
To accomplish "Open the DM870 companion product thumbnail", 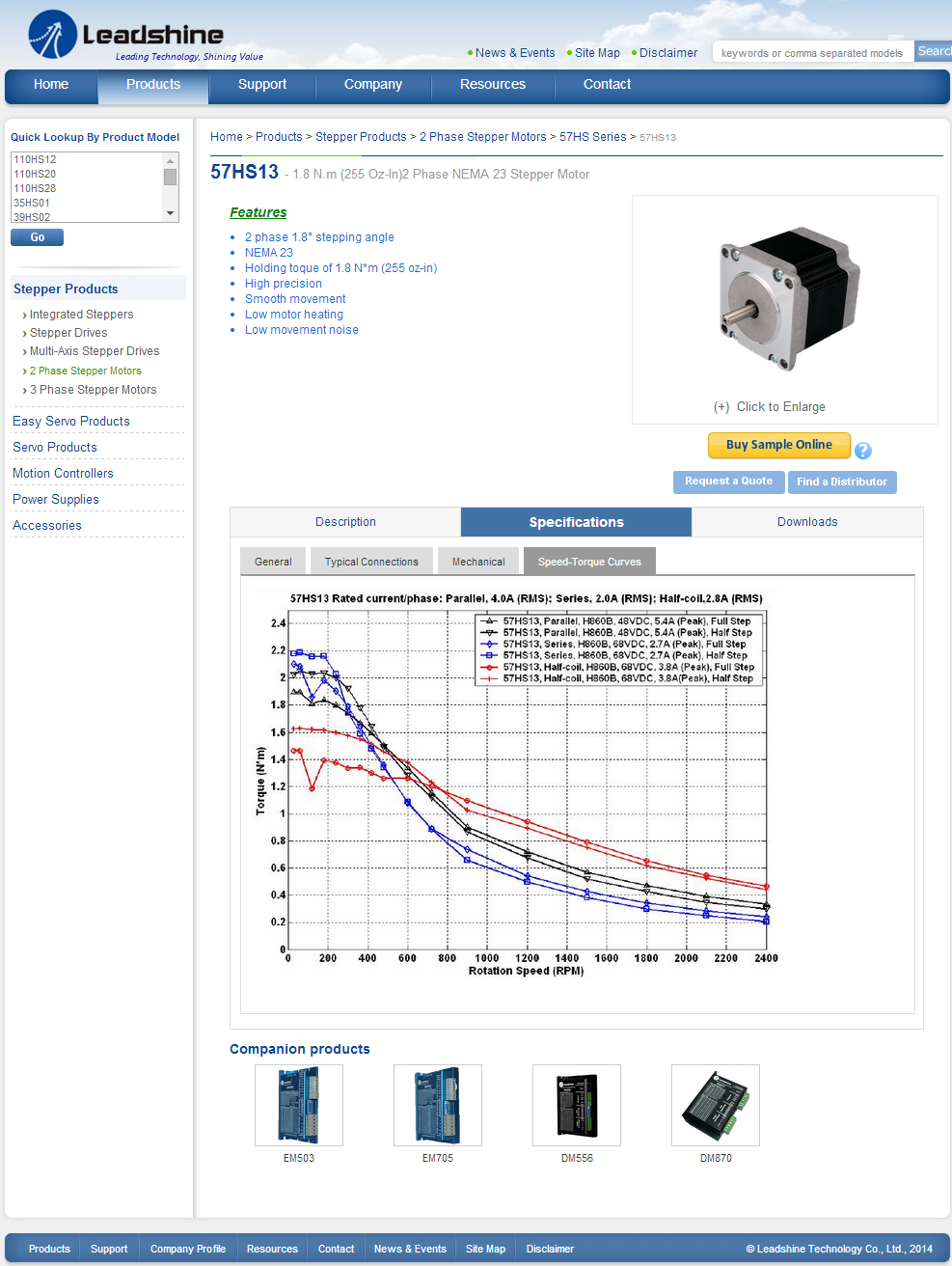I will (716, 1105).
